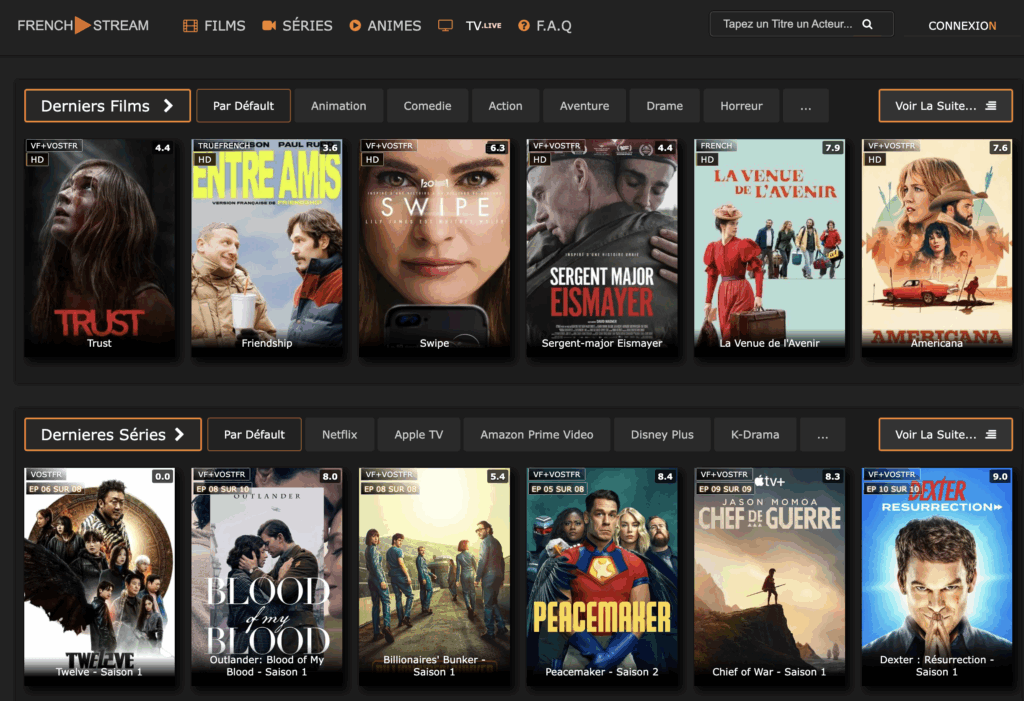1024x701 pixels.
Task: Click the F.A.Q question mark icon
Action: click(x=523, y=26)
